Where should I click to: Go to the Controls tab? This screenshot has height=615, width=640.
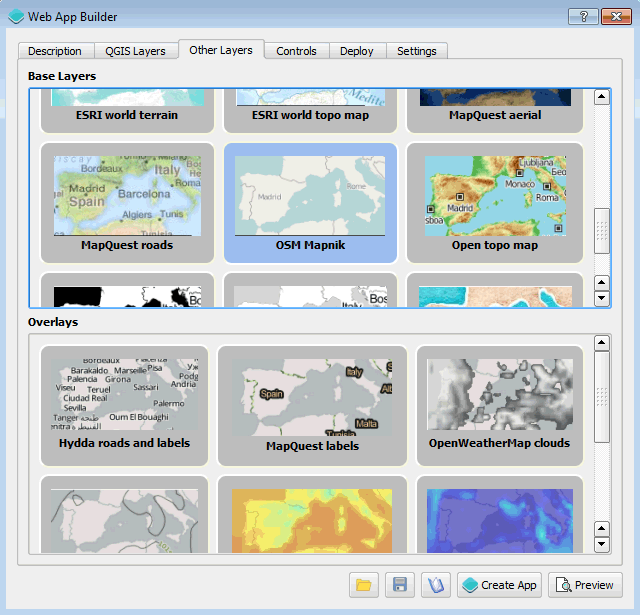pos(296,51)
